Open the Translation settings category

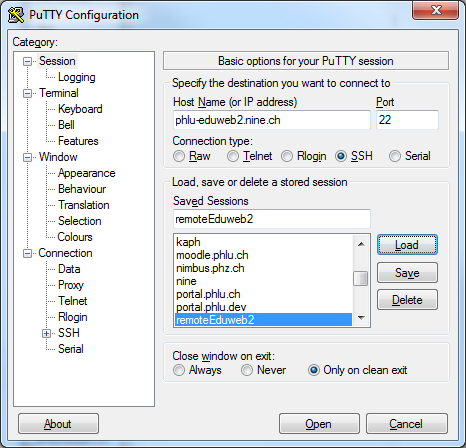(x=83, y=205)
